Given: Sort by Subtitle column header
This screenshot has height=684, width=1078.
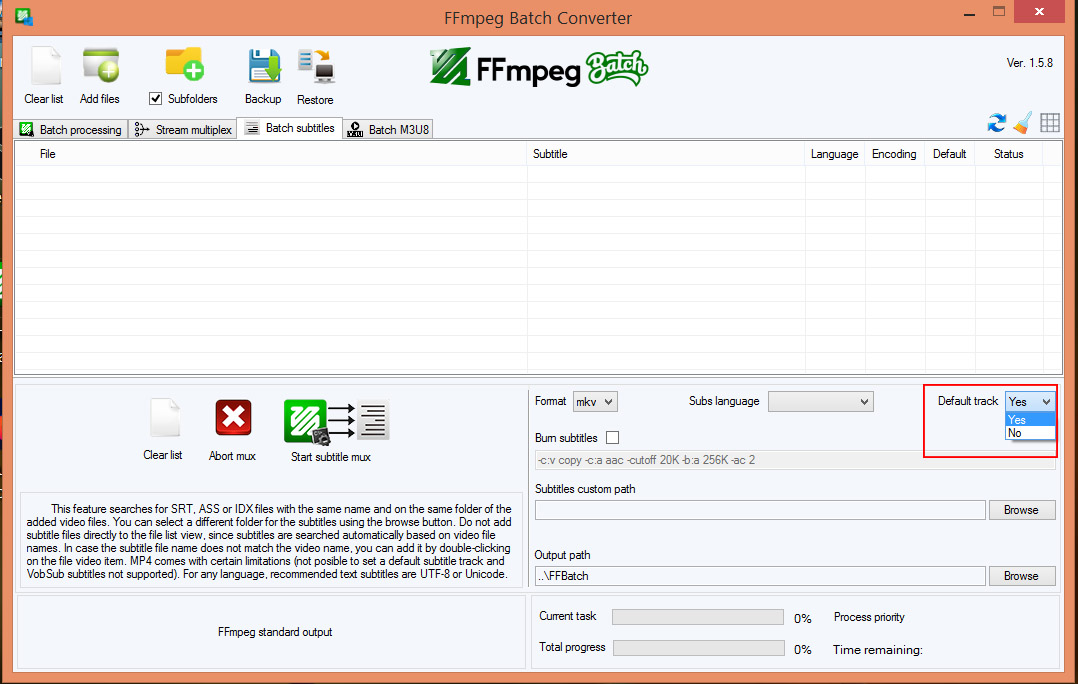Looking at the screenshot, I should click(x=666, y=154).
